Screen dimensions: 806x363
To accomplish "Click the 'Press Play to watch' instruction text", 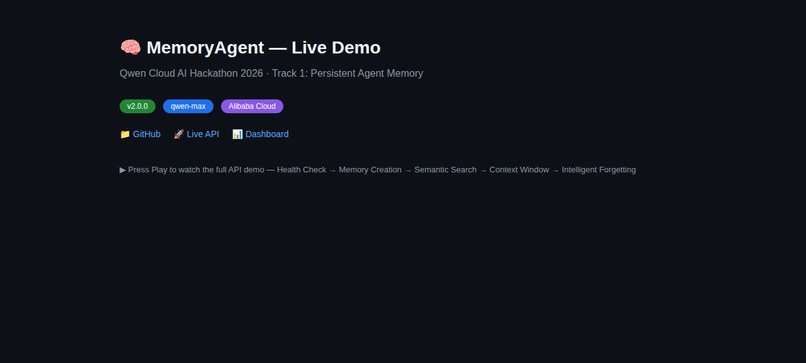I will pos(378,170).
